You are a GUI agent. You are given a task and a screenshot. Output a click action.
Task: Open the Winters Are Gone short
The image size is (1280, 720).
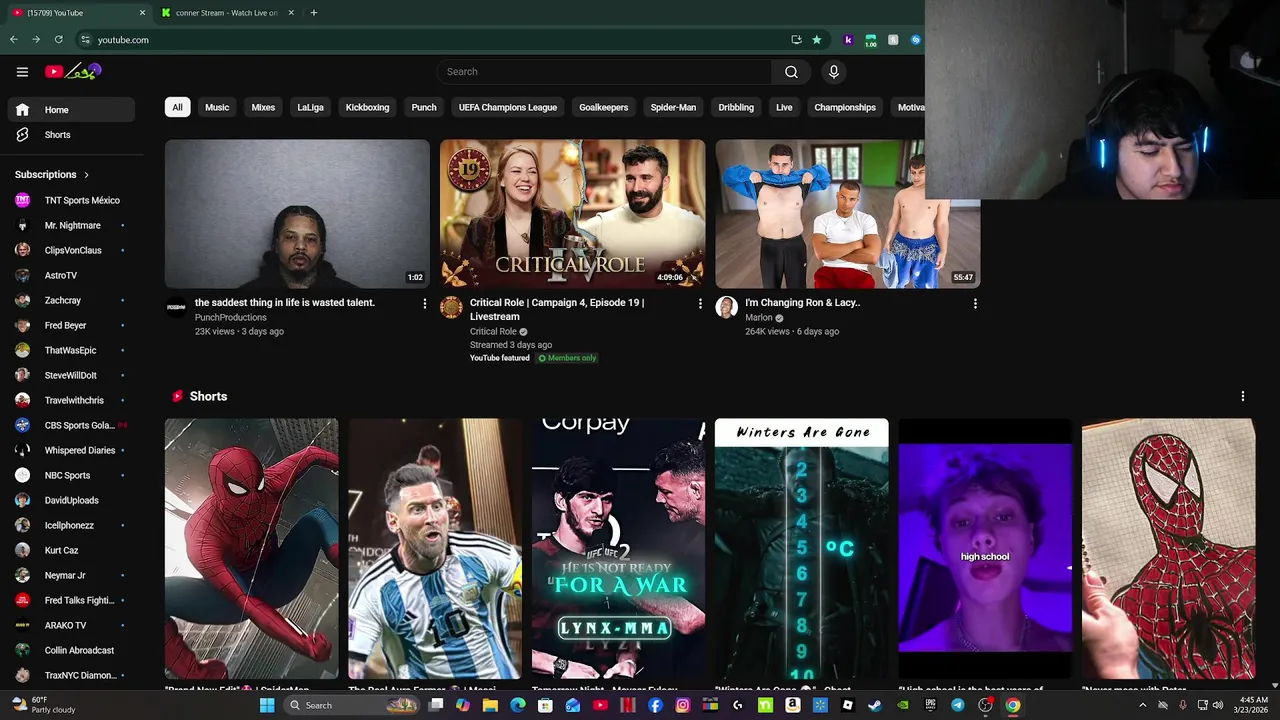point(801,549)
